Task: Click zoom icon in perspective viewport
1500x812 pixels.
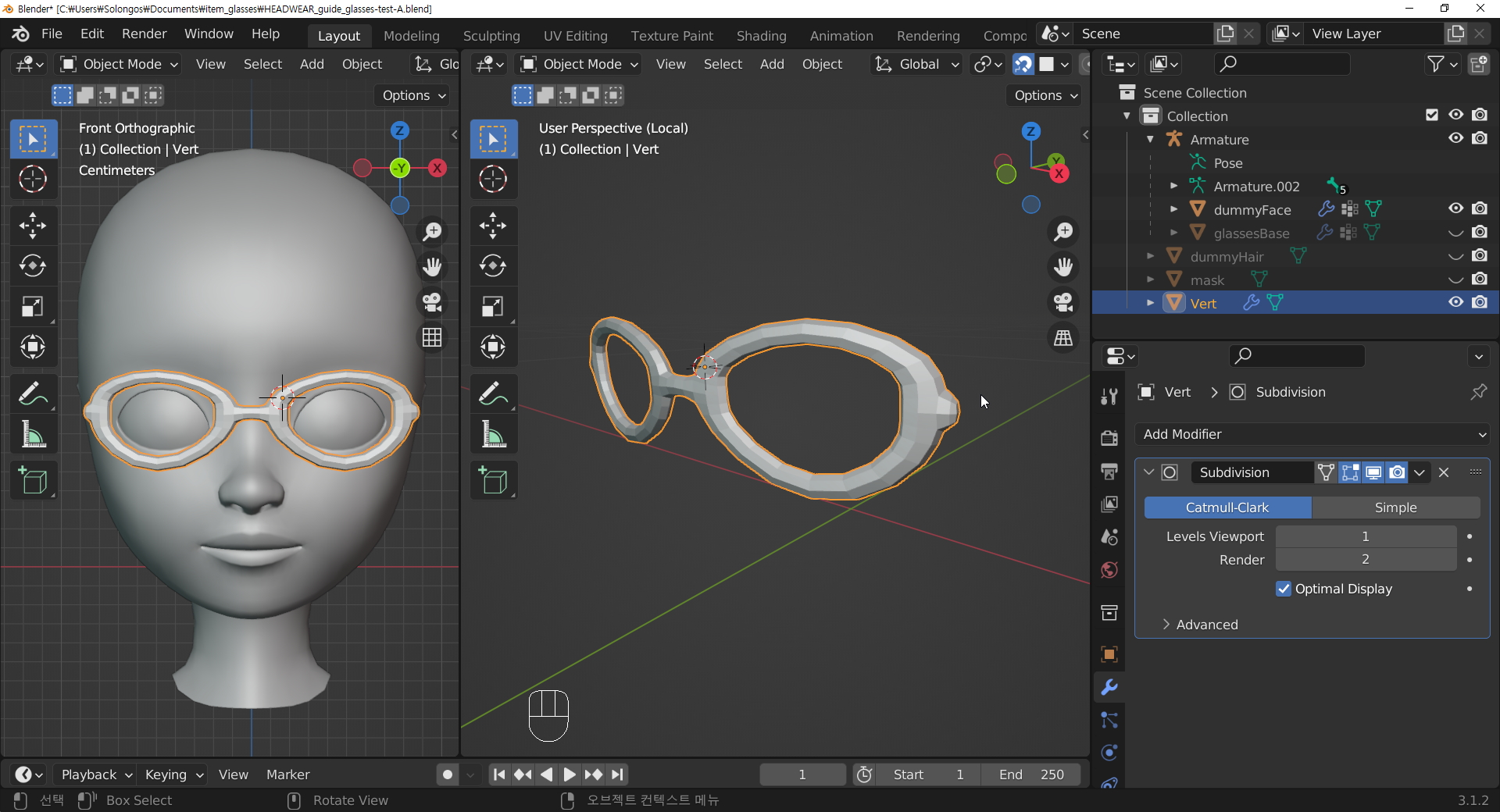Action: coord(1063,232)
